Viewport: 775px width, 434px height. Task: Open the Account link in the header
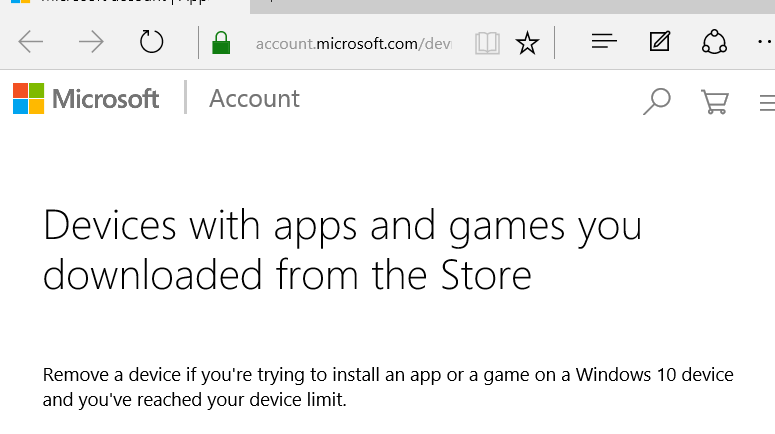tap(254, 98)
